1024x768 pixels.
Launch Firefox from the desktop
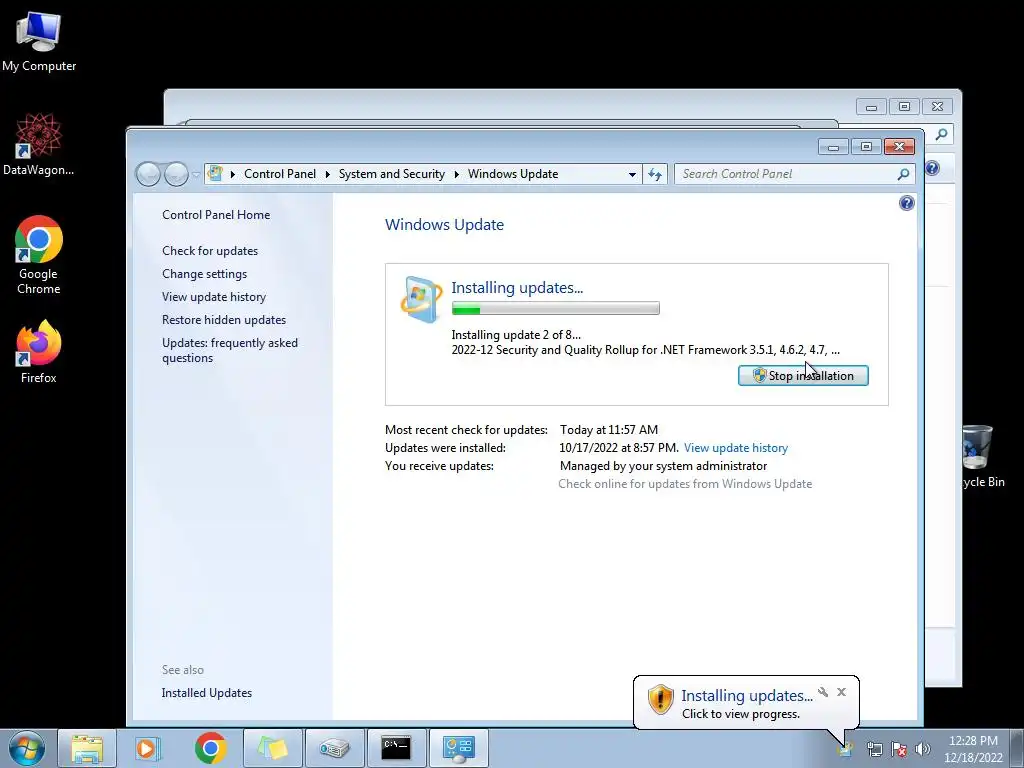point(39,351)
